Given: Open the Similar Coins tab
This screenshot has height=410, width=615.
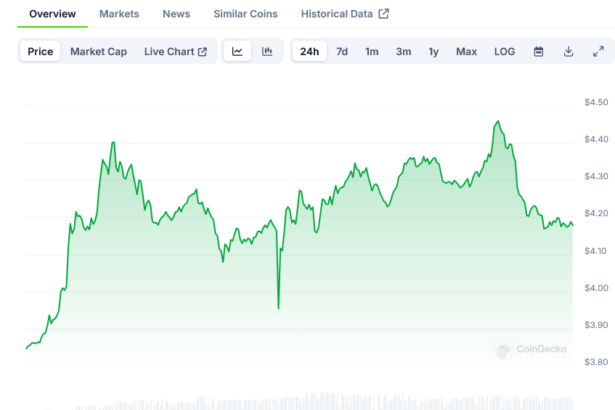Looking at the screenshot, I should (246, 14).
